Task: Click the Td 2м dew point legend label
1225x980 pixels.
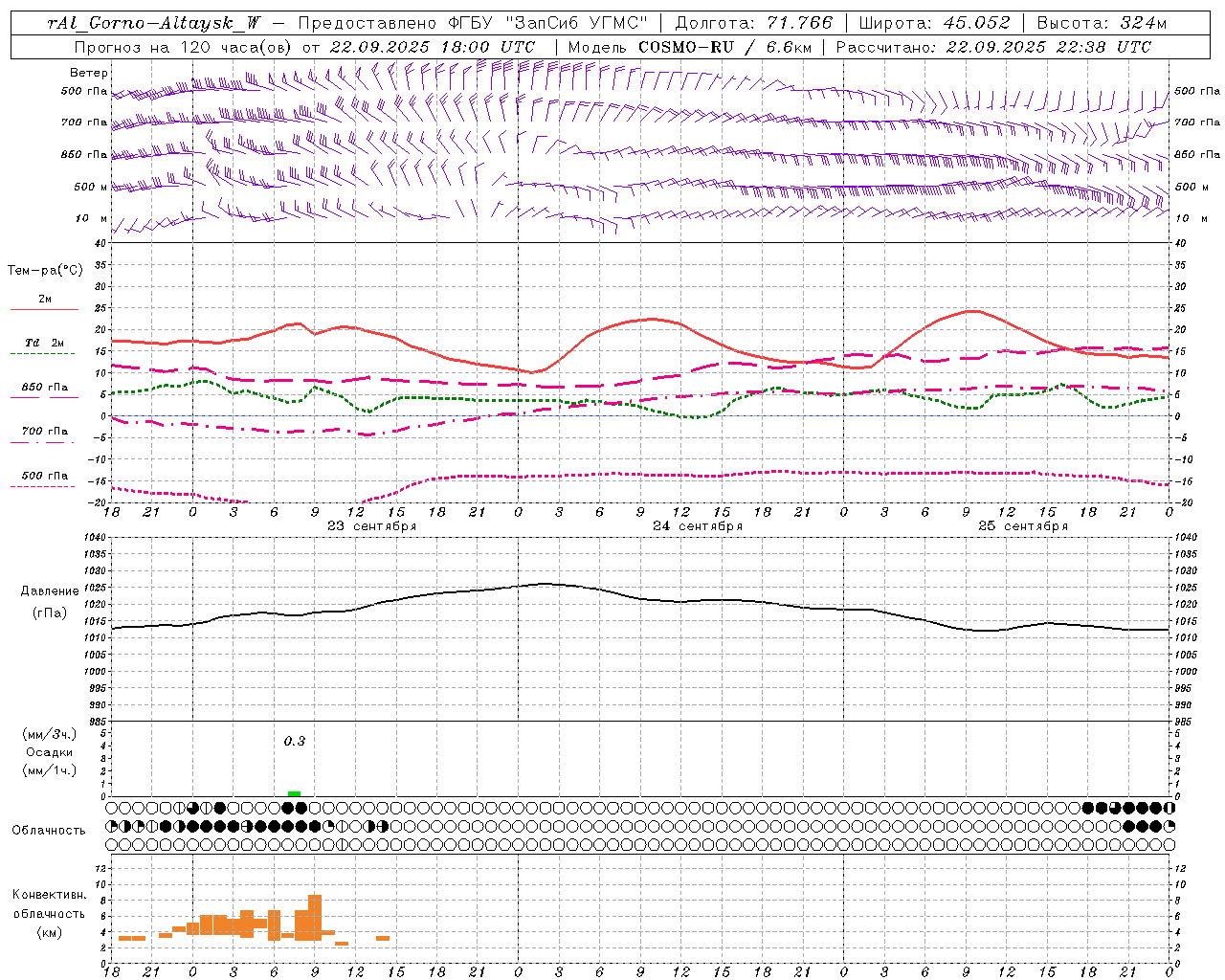Action: 44,343
